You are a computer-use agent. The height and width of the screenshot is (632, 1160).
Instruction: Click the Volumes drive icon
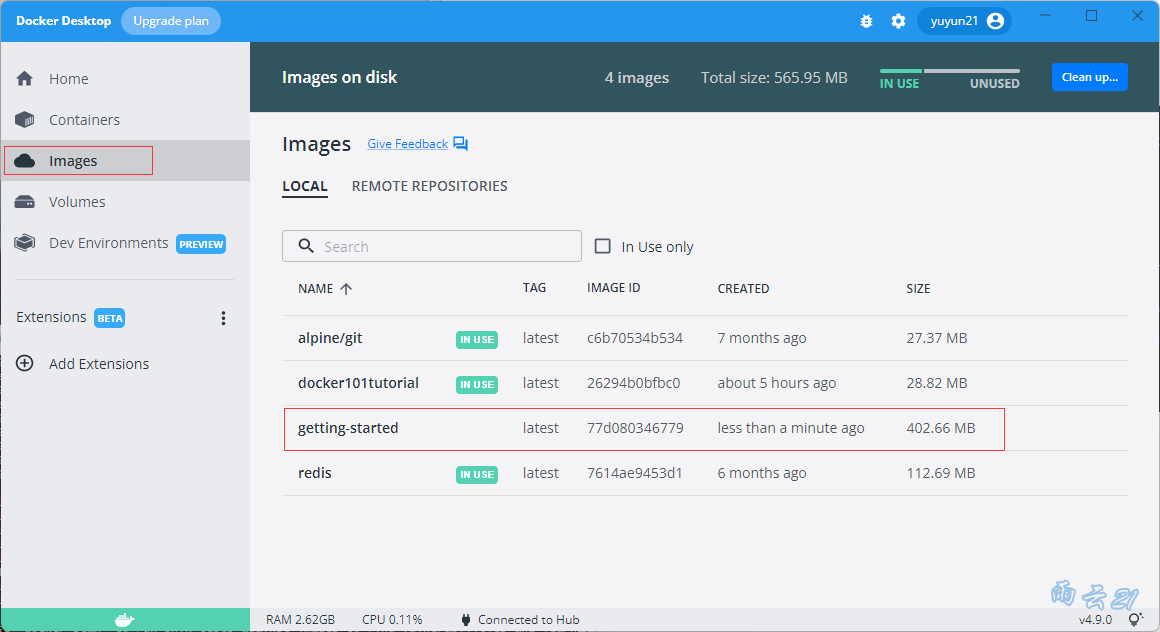[x=24, y=202]
